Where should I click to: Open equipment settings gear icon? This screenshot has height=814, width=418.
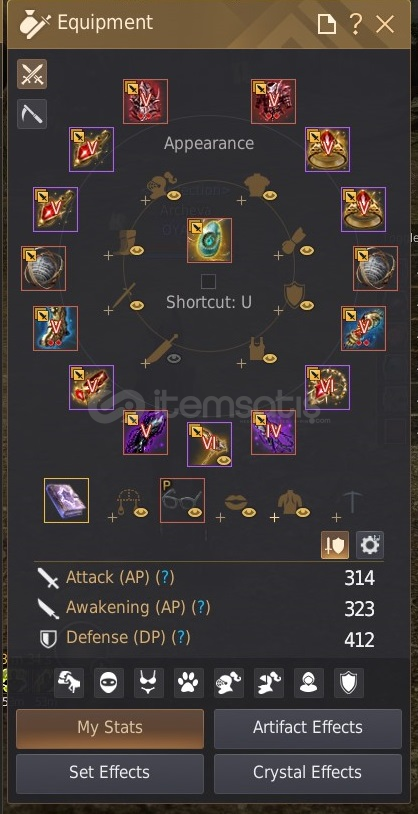370,545
